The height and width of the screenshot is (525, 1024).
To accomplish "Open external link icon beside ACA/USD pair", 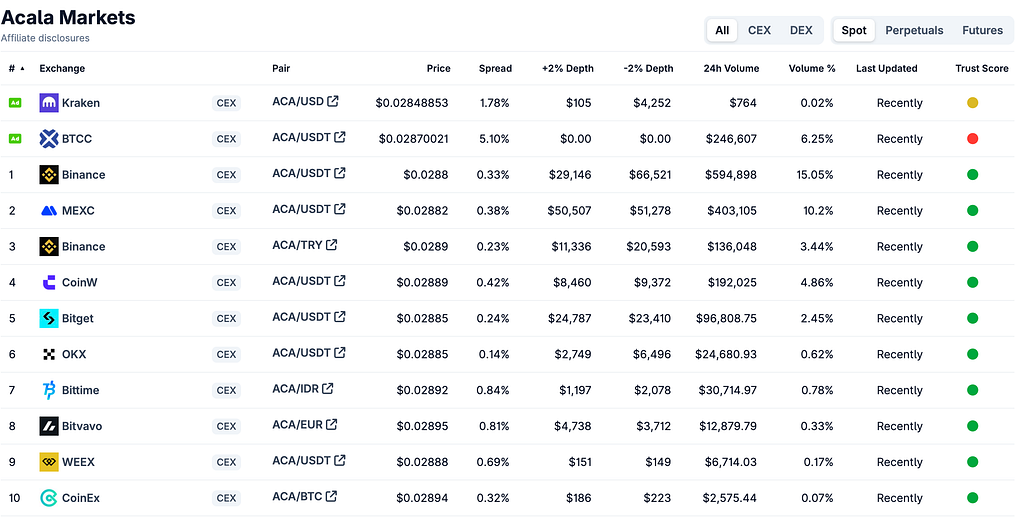I will [333, 101].
